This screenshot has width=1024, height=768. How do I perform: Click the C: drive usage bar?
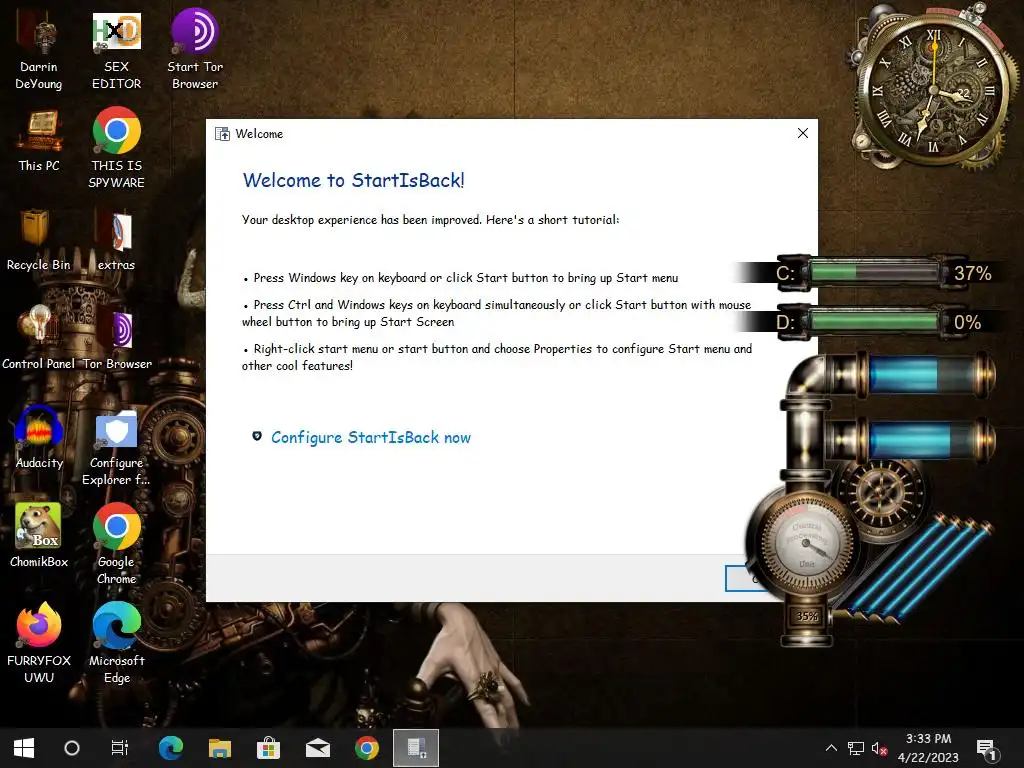pyautogui.click(x=874, y=272)
